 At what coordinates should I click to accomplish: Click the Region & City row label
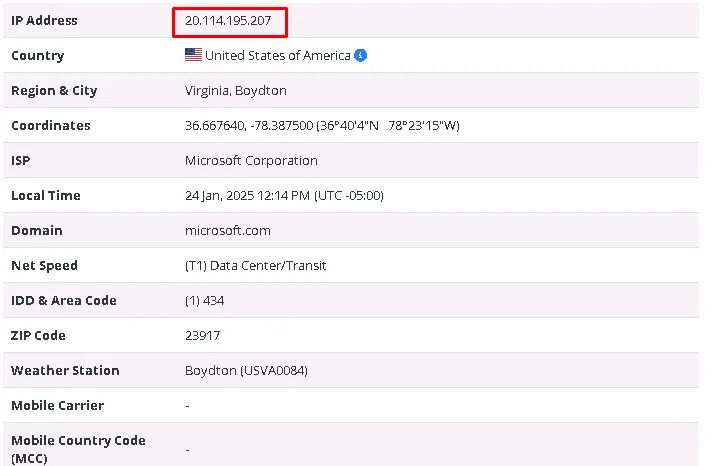click(54, 90)
